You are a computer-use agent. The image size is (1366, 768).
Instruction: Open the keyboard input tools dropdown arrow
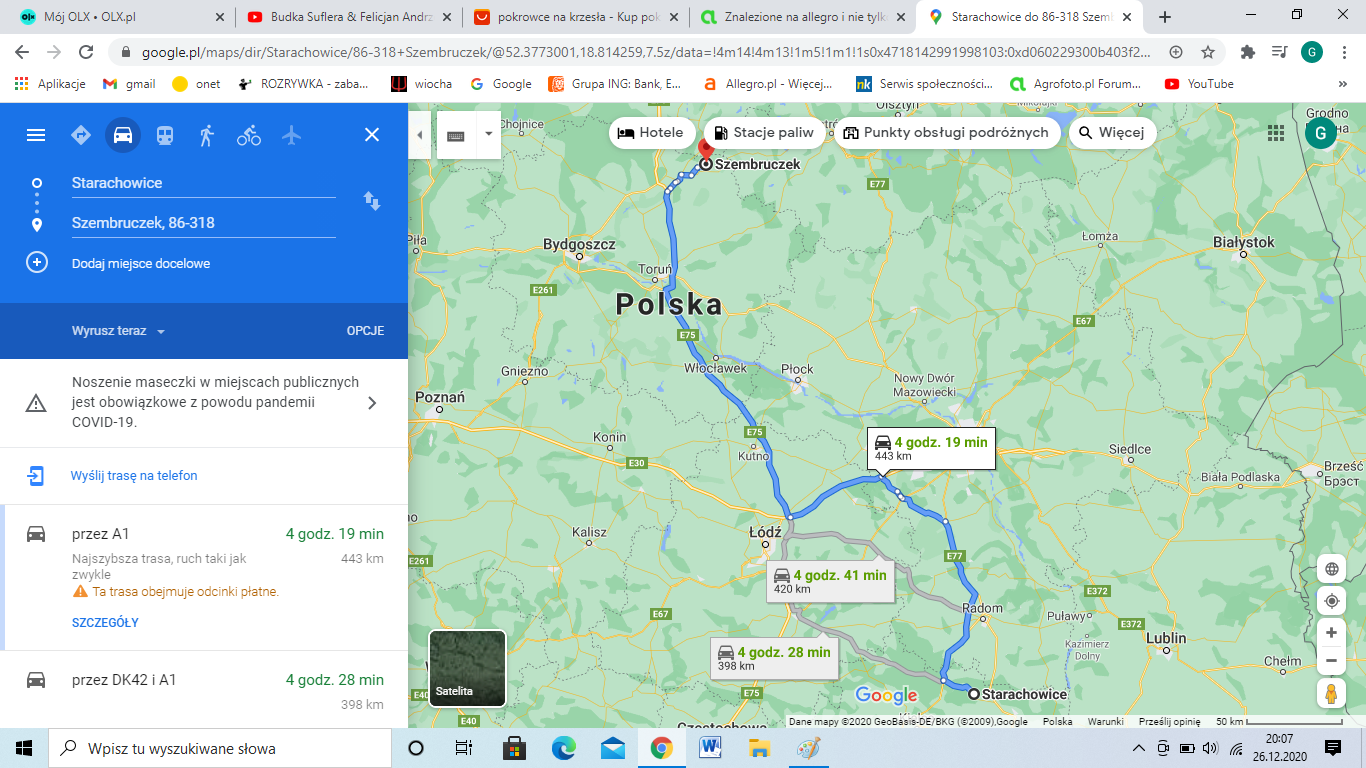[488, 134]
